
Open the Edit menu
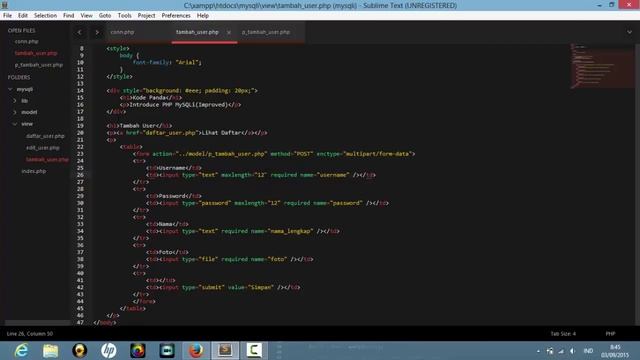click(x=22, y=16)
